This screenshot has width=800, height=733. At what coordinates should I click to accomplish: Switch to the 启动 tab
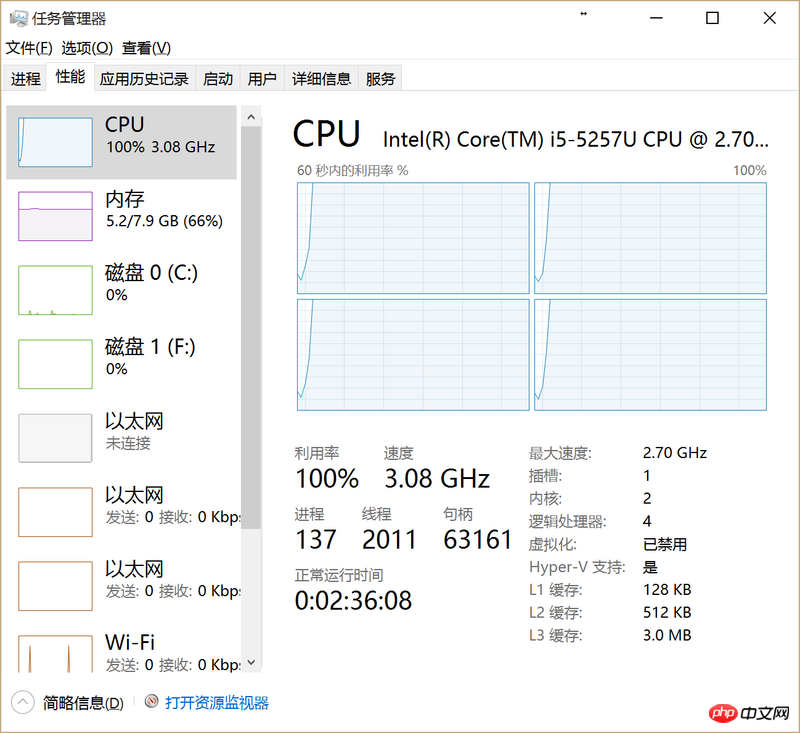point(218,79)
